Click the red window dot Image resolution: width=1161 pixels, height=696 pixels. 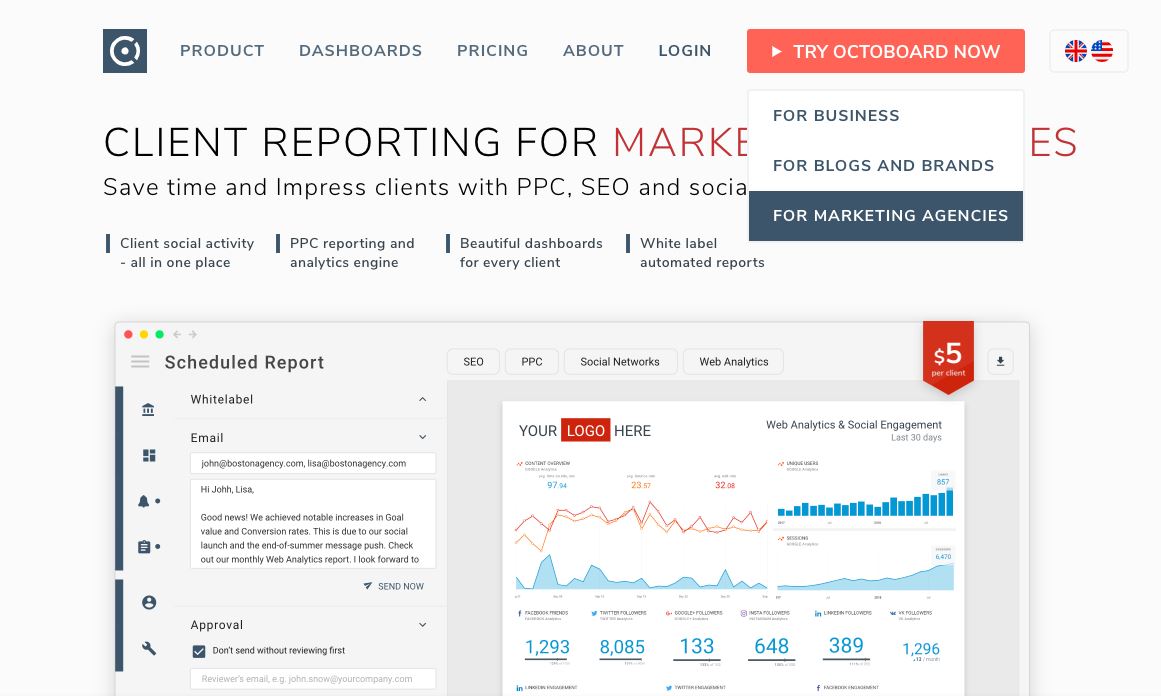(128, 335)
